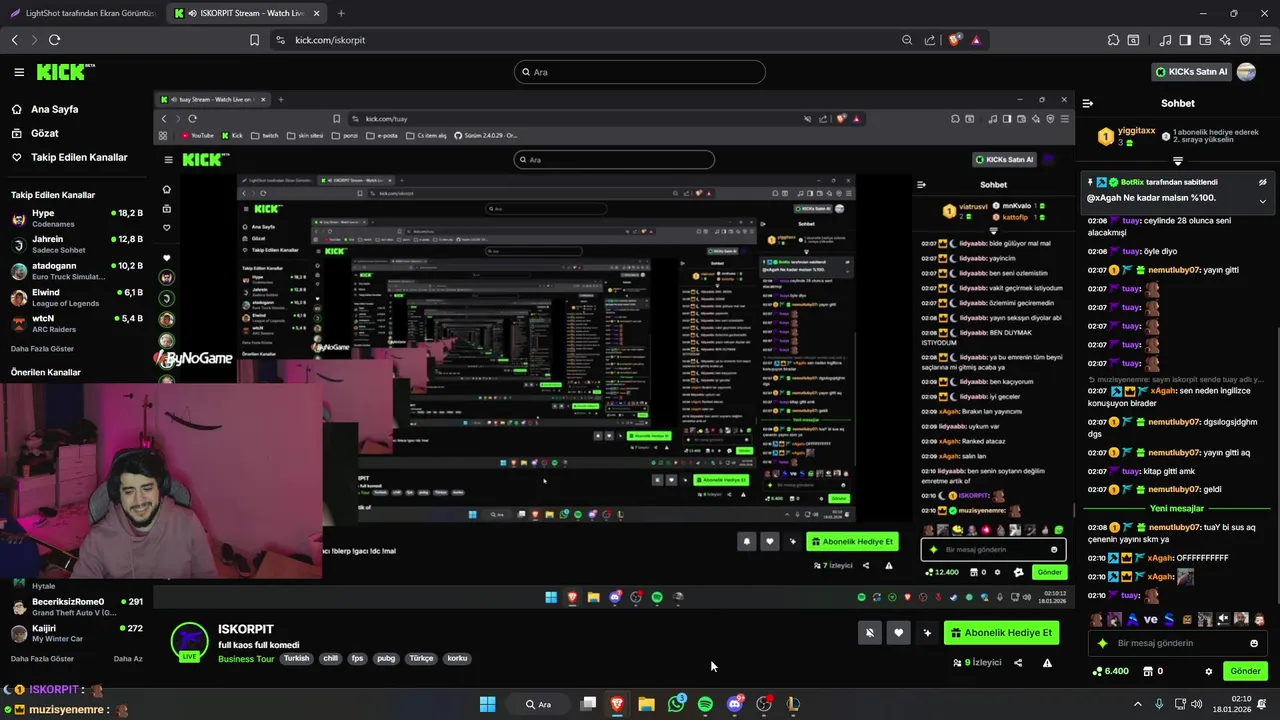This screenshot has width=1280, height=720.
Task: Open Brave playlist music icon
Action: 1165,40
